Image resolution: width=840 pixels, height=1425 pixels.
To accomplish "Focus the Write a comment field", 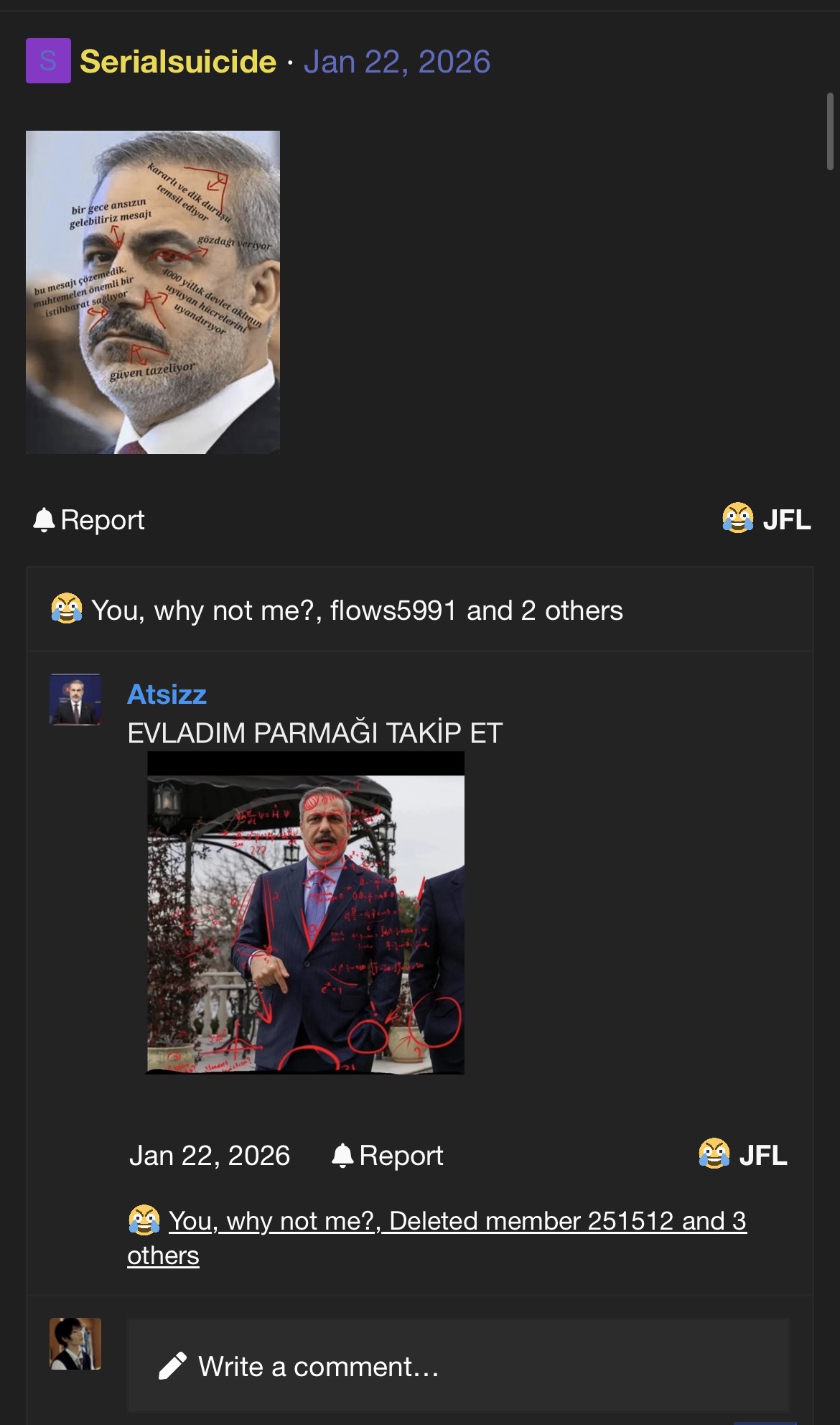I will (458, 1366).
